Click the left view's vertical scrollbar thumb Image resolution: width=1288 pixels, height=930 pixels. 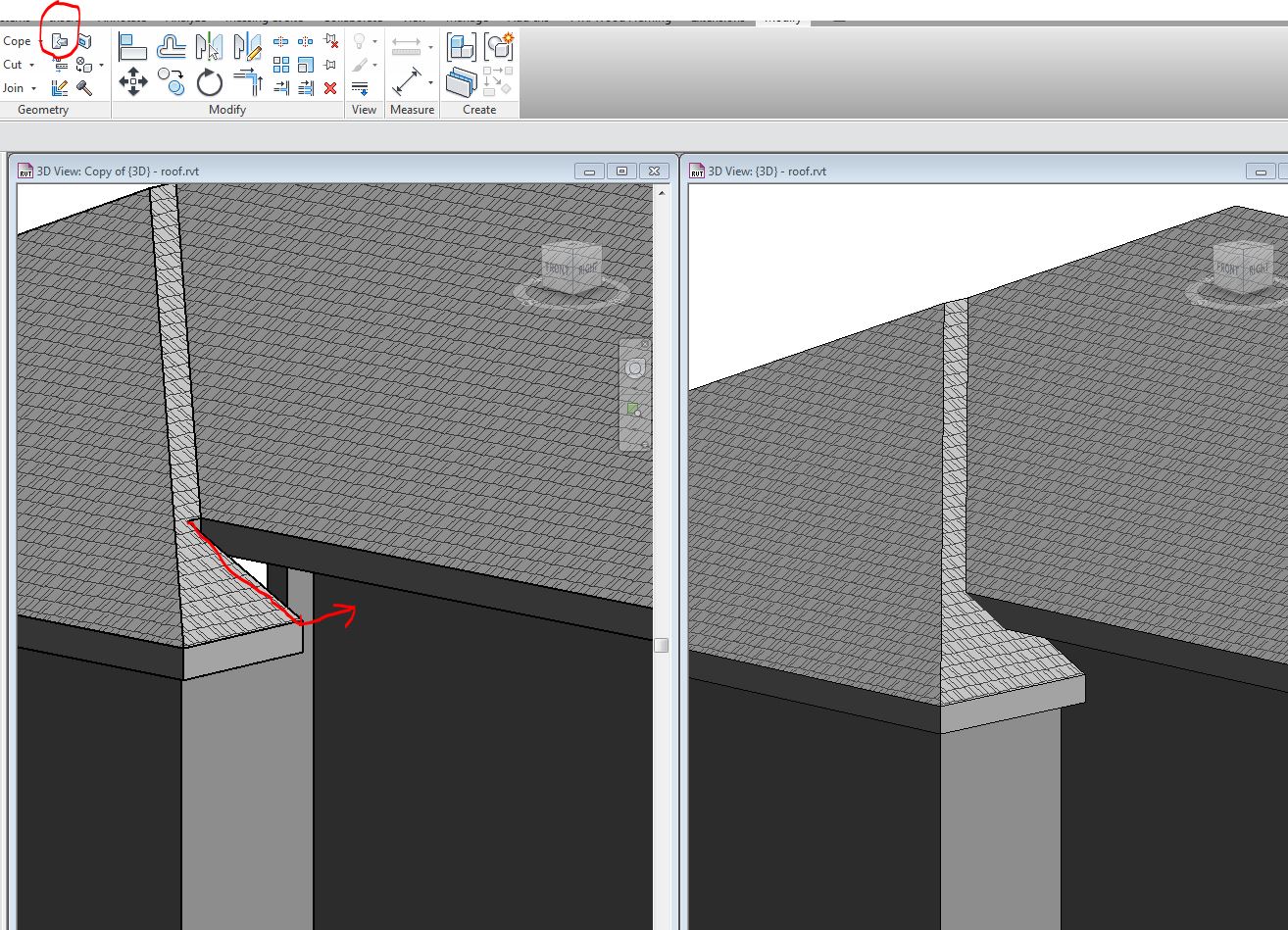[662, 645]
